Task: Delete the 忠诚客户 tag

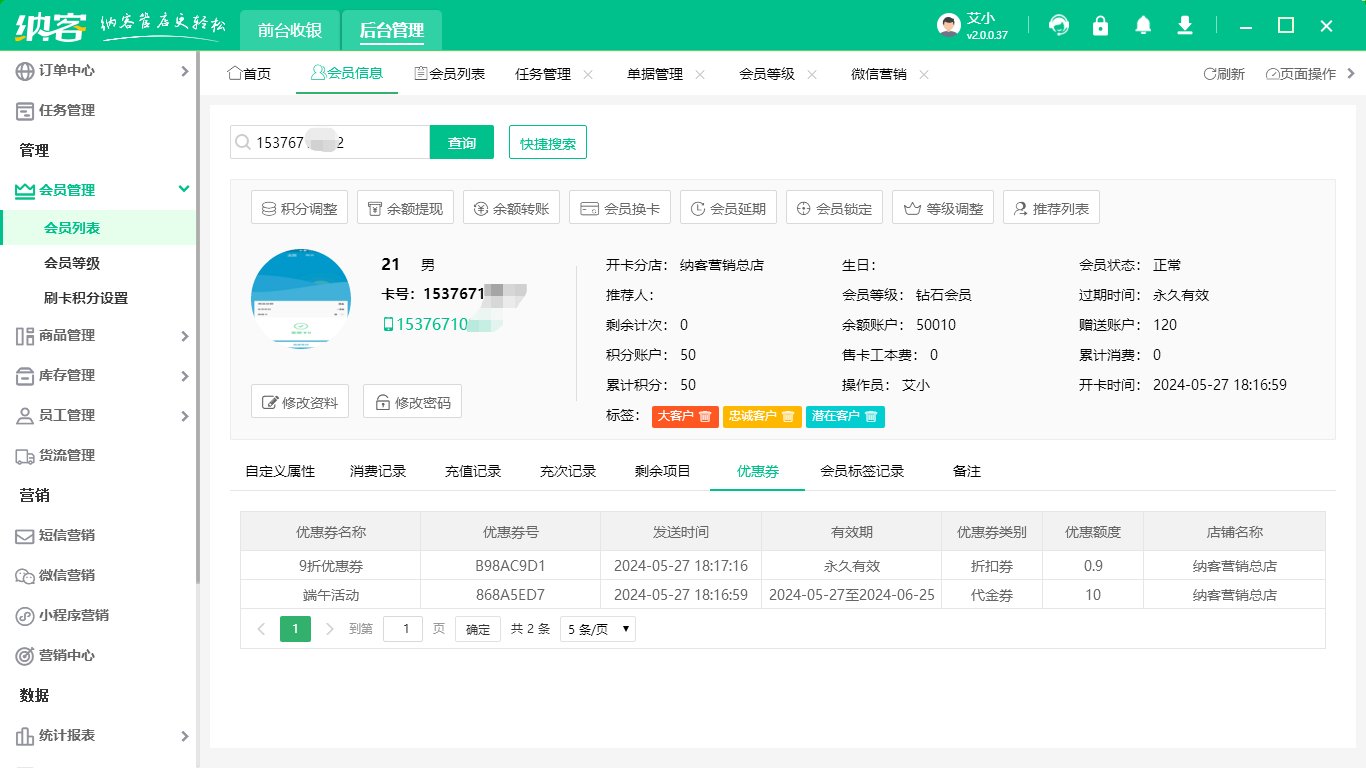Action: [x=789, y=416]
